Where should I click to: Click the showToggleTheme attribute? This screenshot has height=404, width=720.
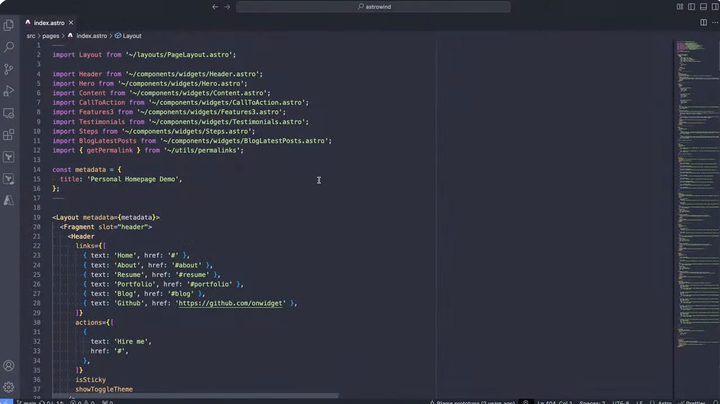click(104, 389)
